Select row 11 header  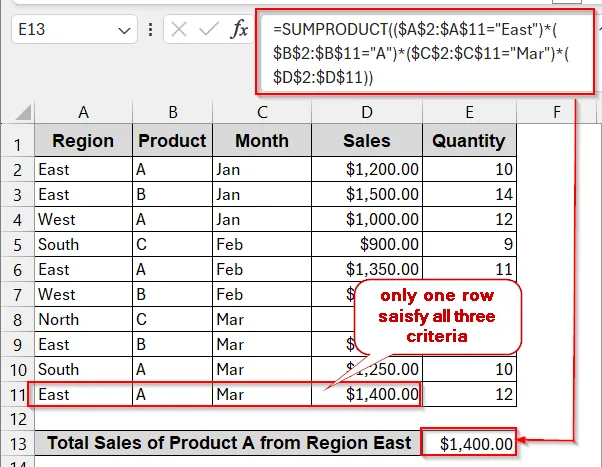coord(18,394)
